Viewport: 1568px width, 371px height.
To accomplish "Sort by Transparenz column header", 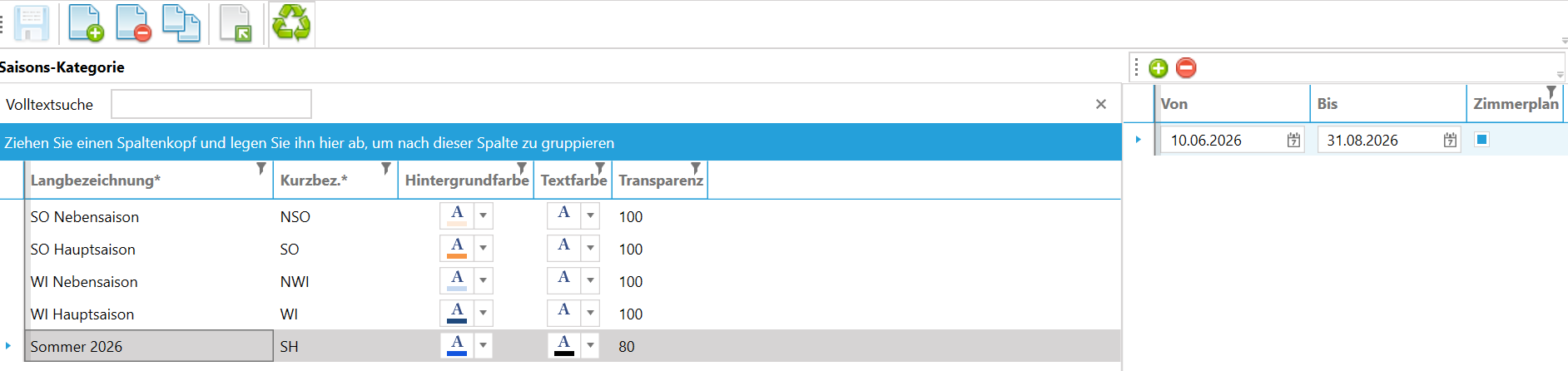I will [x=660, y=181].
